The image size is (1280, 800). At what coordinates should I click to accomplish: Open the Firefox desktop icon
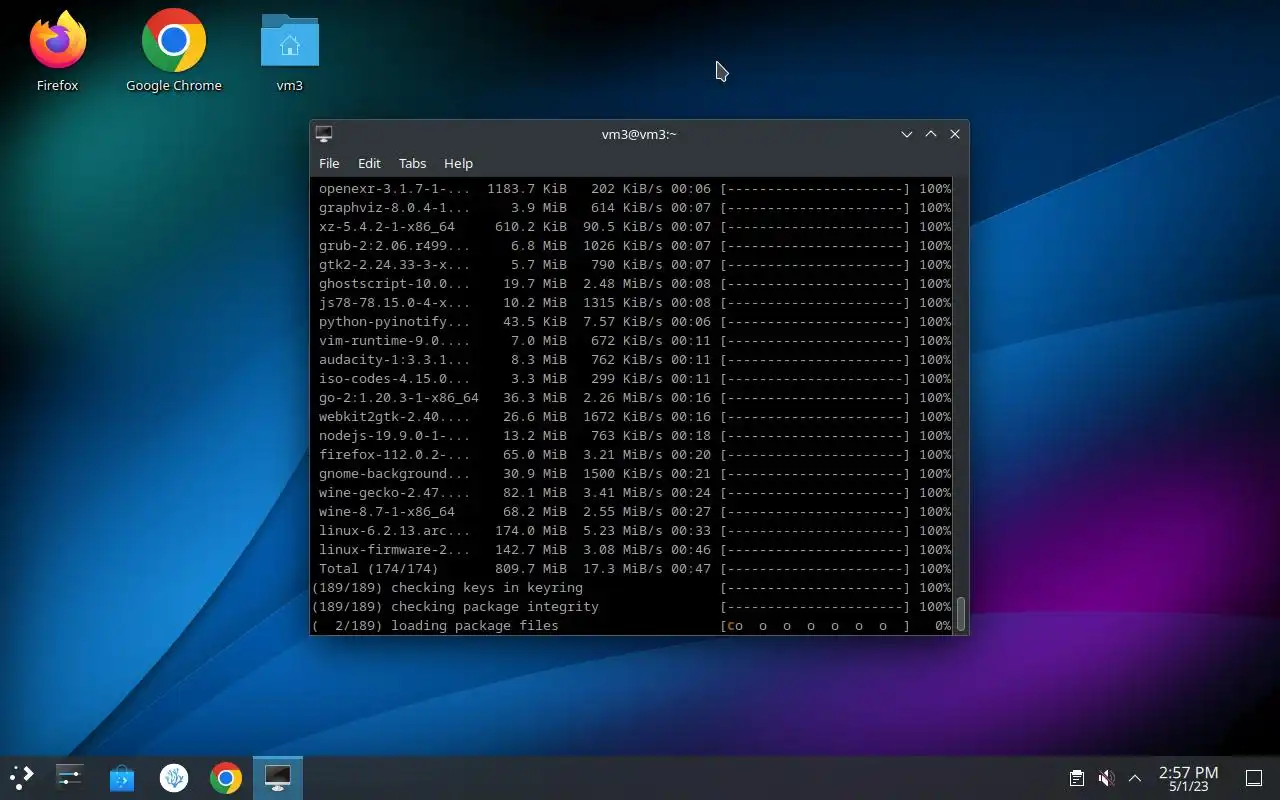coord(57,50)
